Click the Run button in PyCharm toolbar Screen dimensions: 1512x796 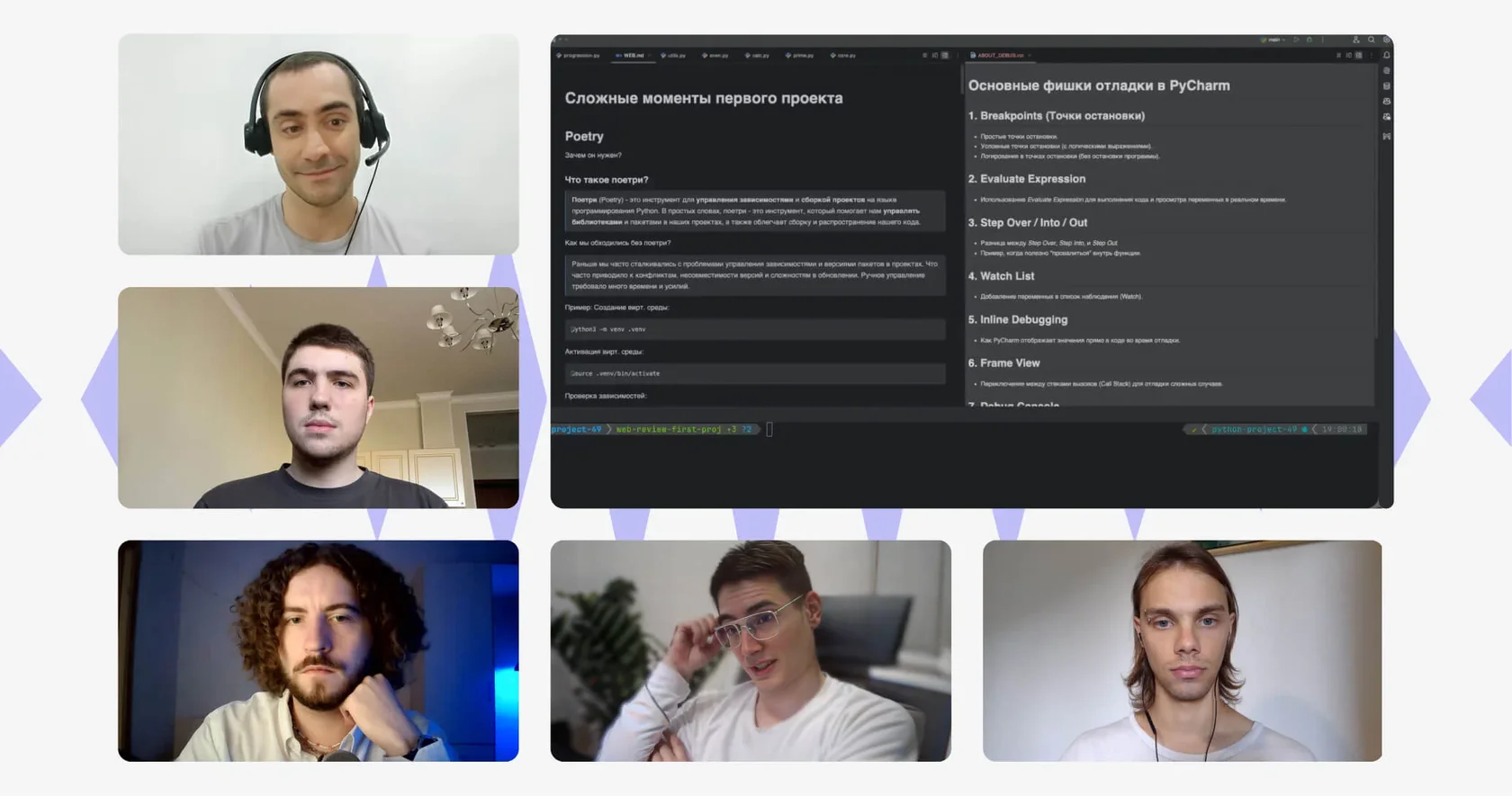1296,40
